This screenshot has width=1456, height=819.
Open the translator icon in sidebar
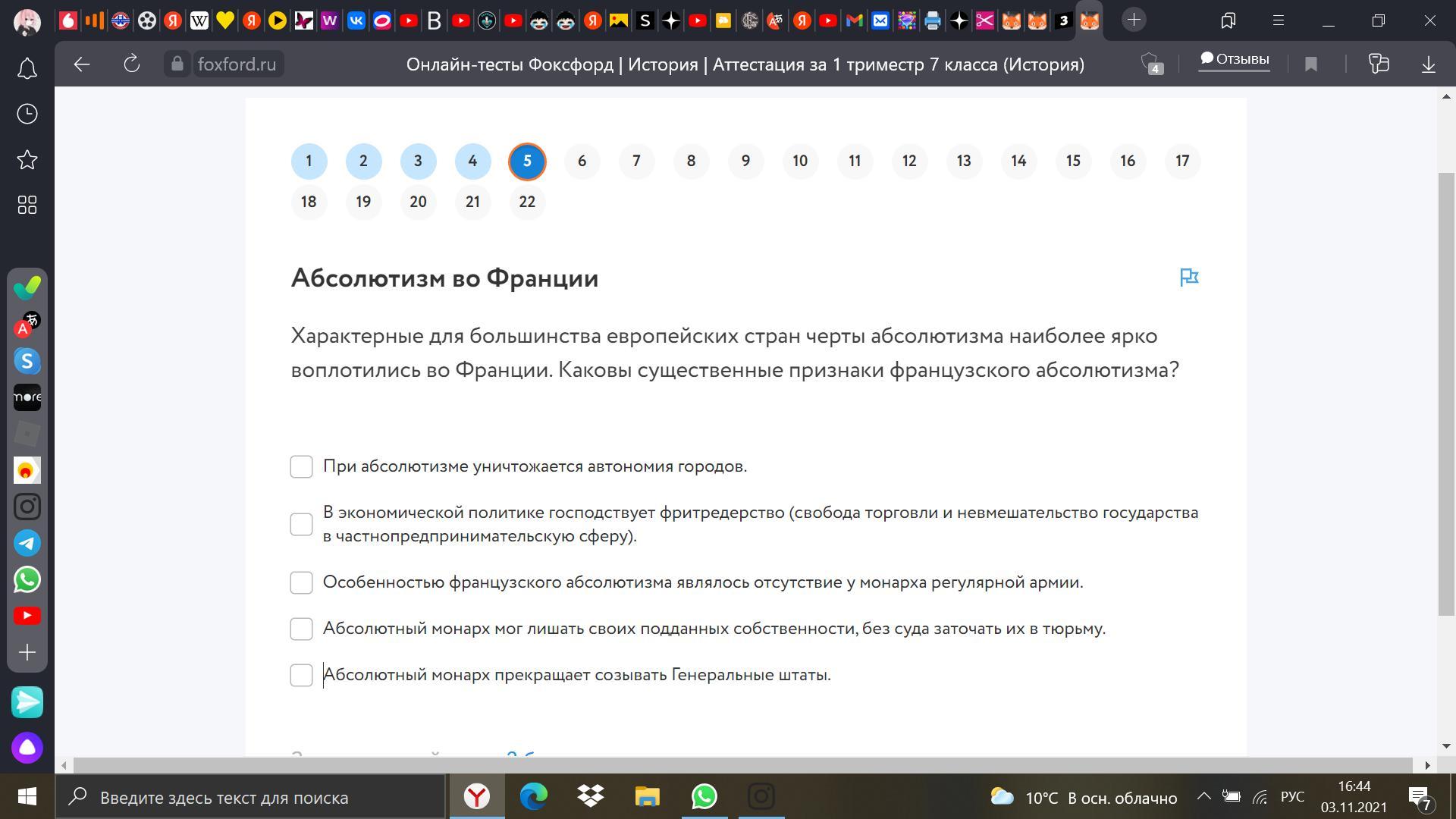tap(27, 325)
